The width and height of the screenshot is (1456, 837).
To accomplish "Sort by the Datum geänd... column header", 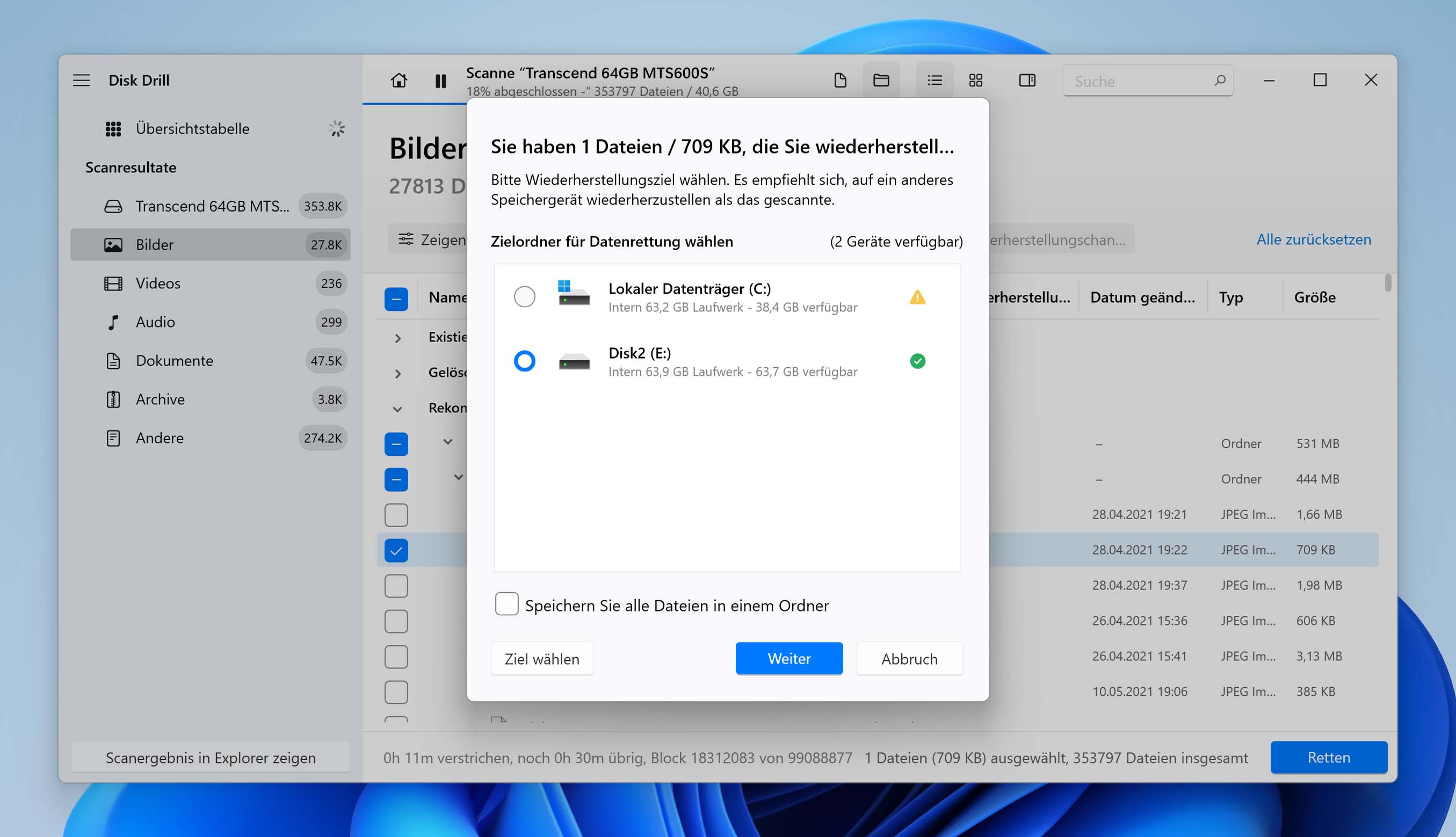I will (x=1142, y=297).
